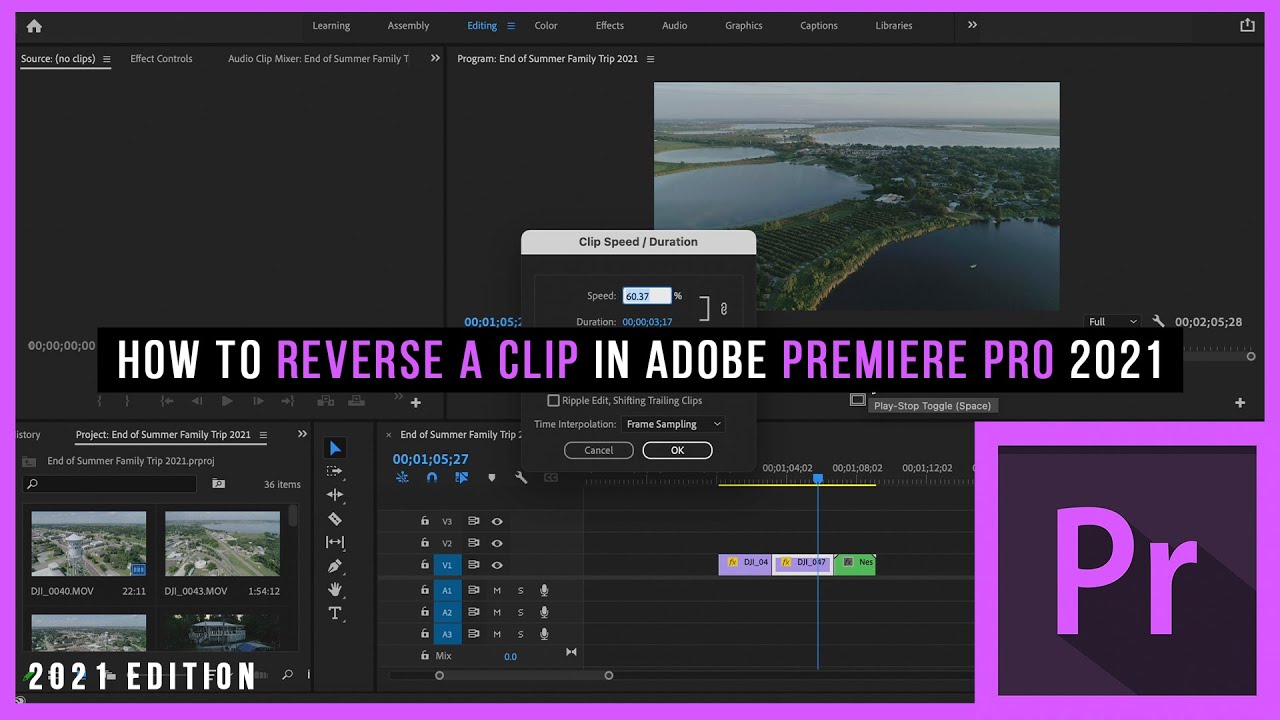Toggle track lock on V3

pyautogui.click(x=424, y=521)
